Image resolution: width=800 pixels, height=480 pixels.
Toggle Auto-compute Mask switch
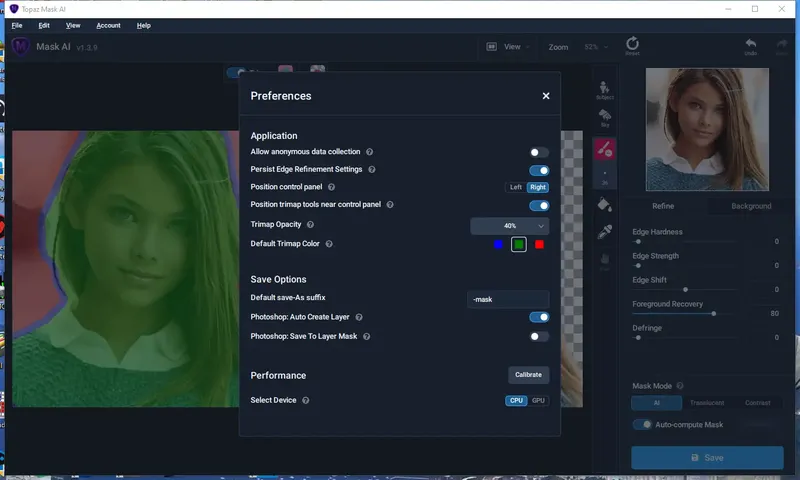click(642, 424)
